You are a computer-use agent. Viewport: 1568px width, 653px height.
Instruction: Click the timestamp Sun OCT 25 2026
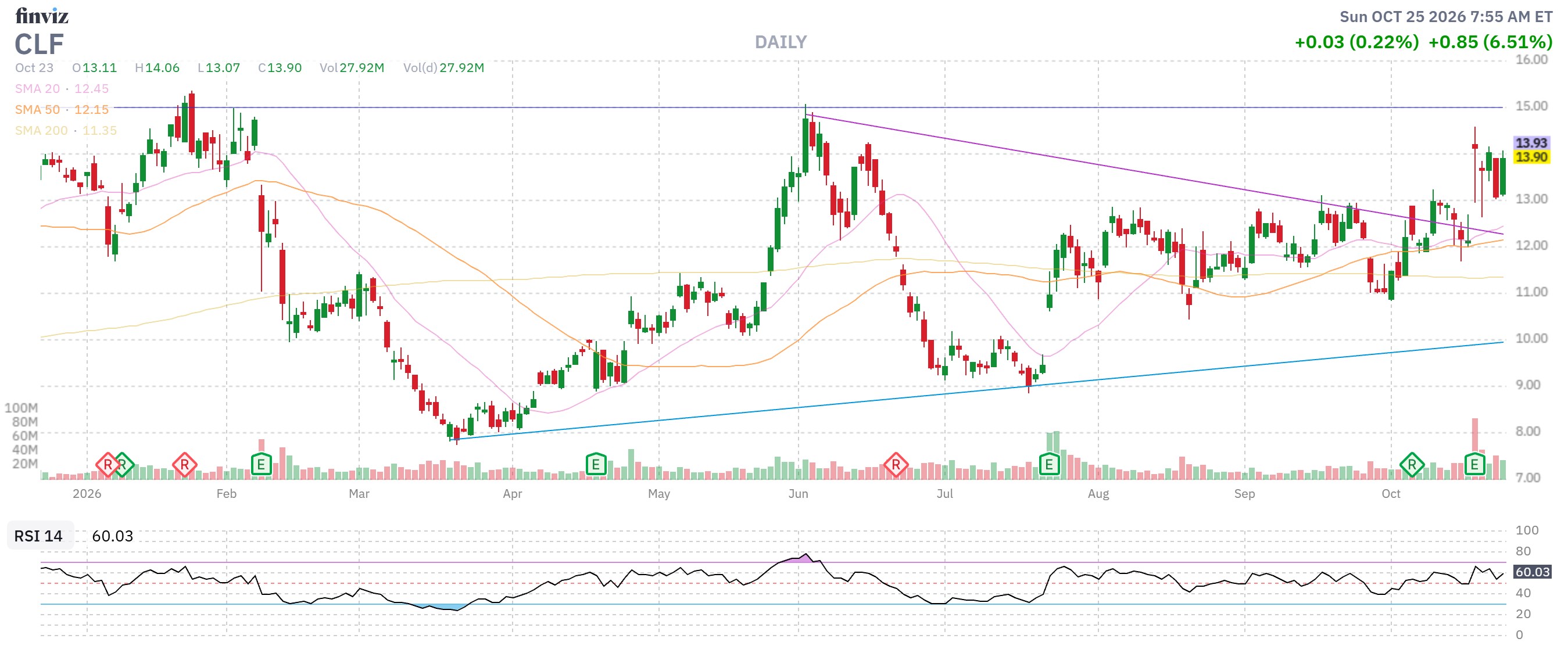[x=1447, y=16]
